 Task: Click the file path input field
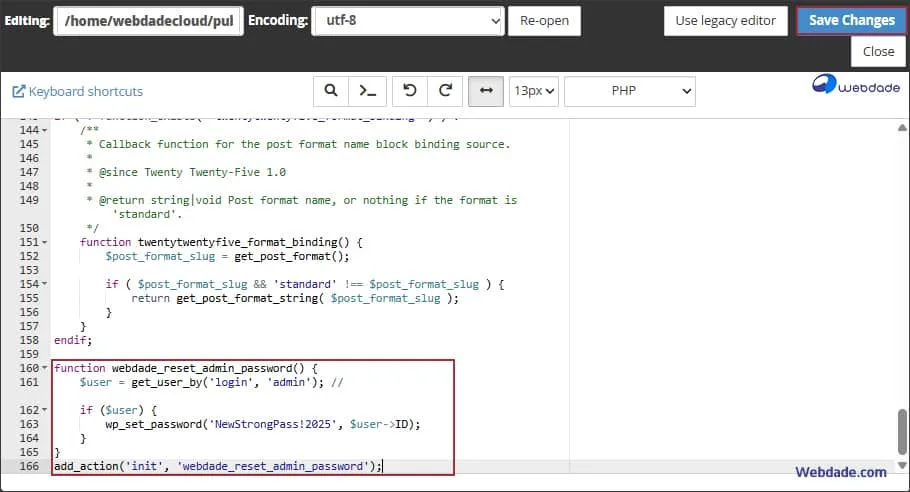coord(148,20)
